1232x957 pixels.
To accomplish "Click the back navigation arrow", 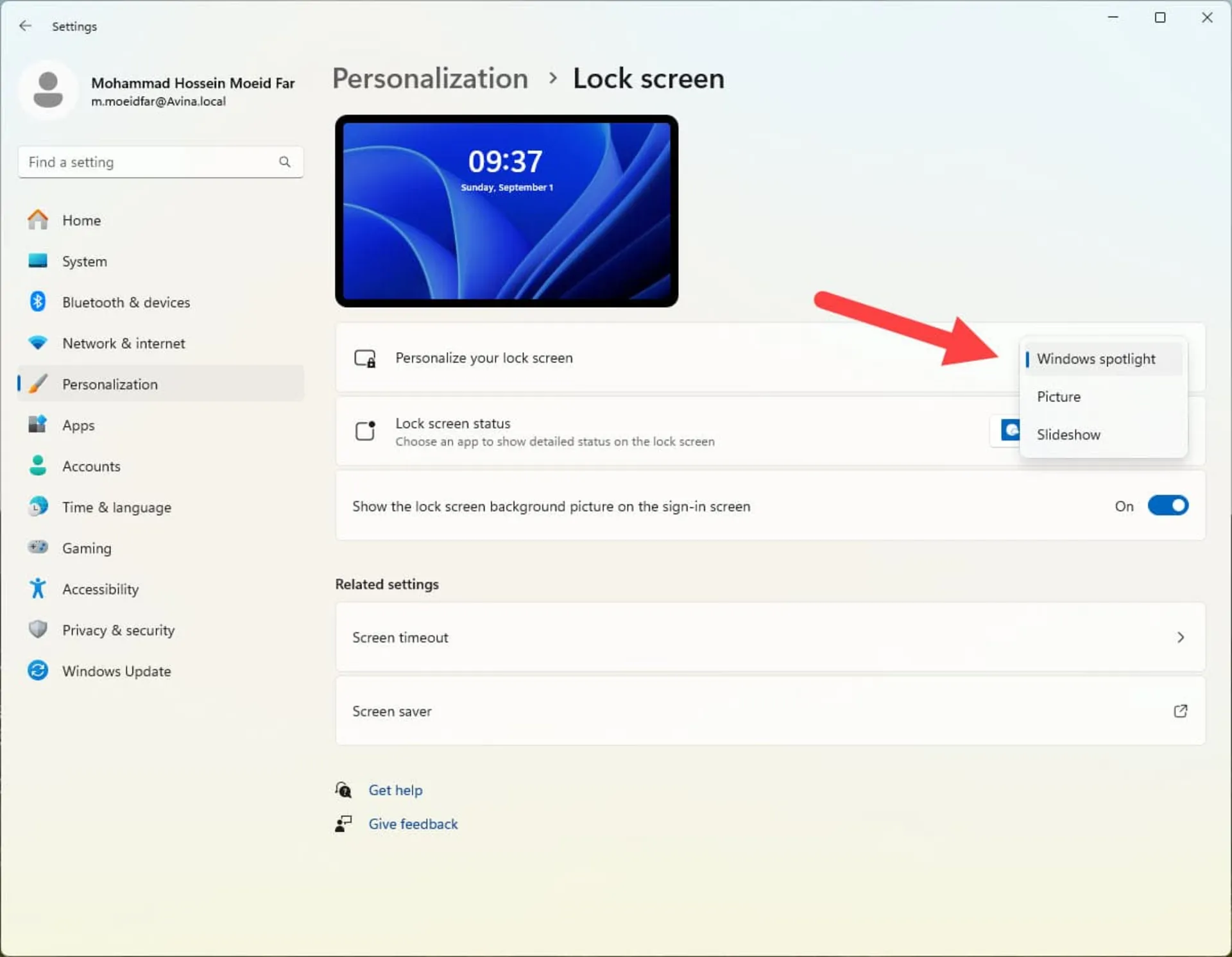I will coord(26,26).
